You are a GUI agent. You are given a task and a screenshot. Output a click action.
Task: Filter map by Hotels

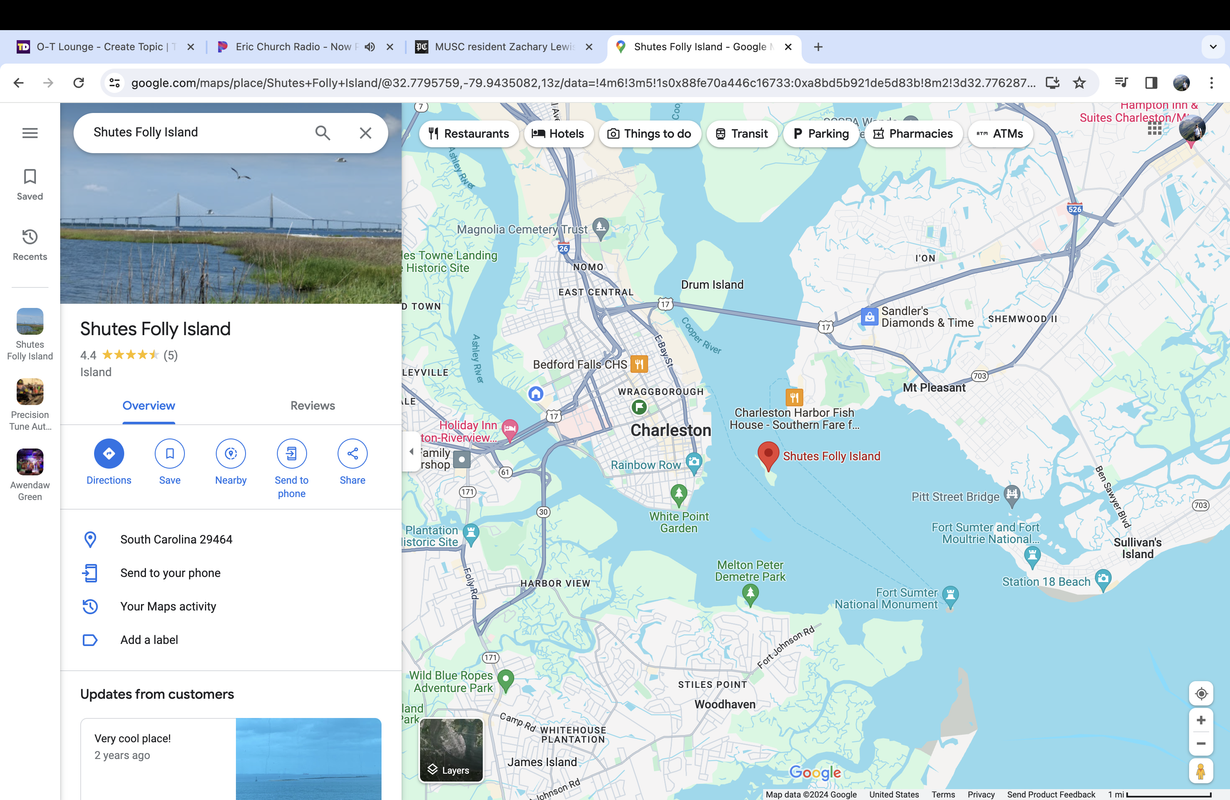(x=558, y=133)
